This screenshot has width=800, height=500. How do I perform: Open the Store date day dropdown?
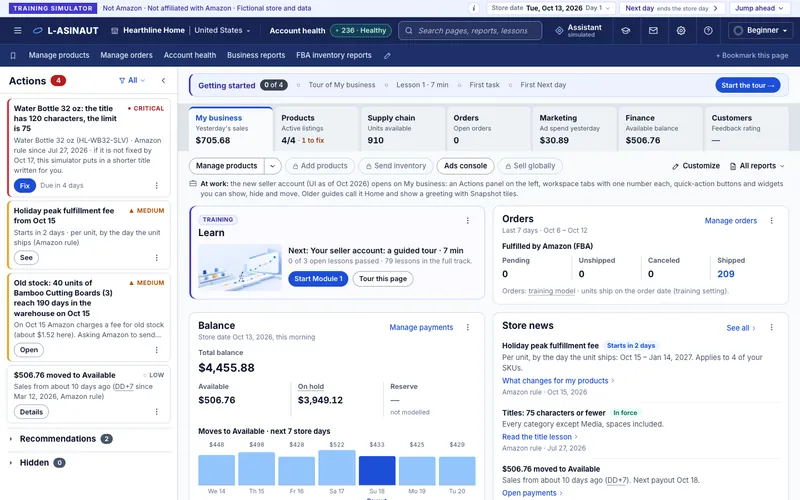[x=551, y=8]
